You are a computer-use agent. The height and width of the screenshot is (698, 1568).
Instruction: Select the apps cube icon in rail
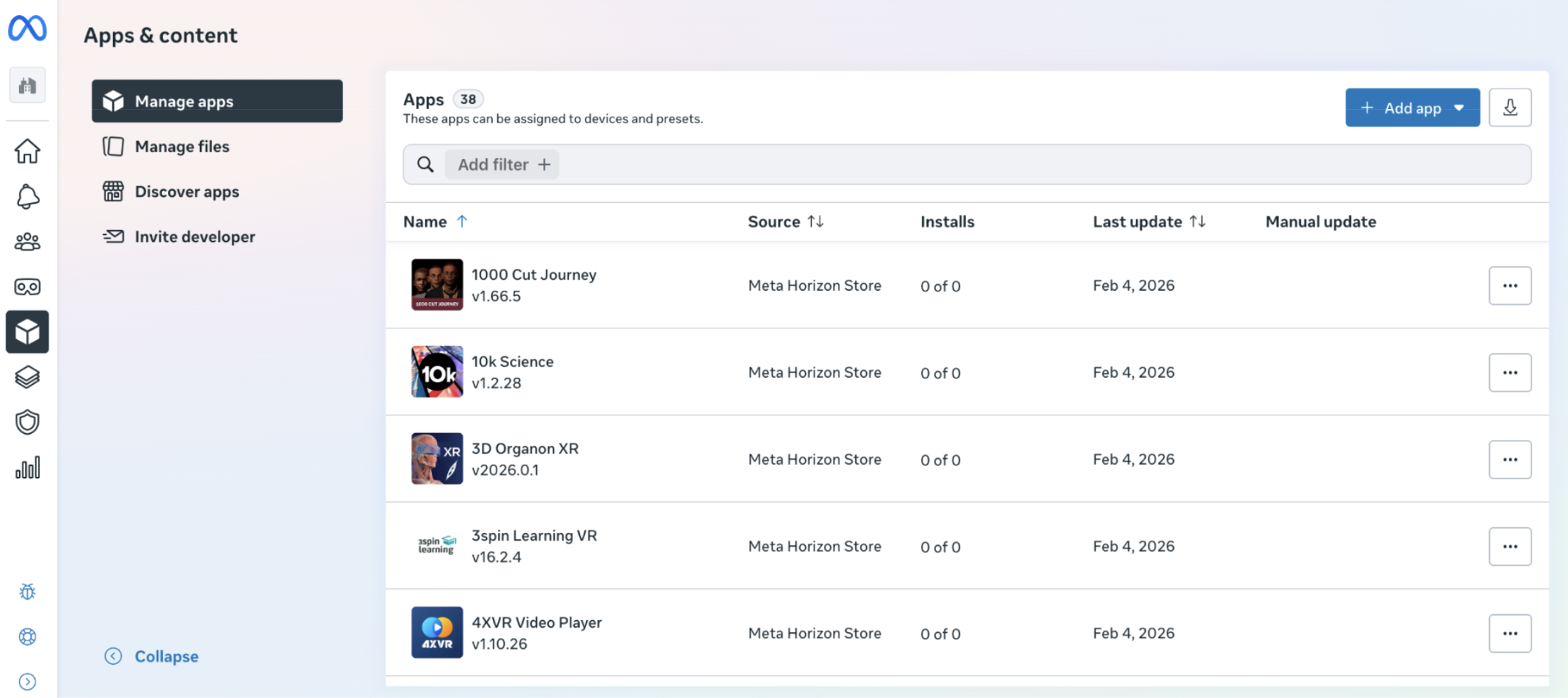point(27,332)
